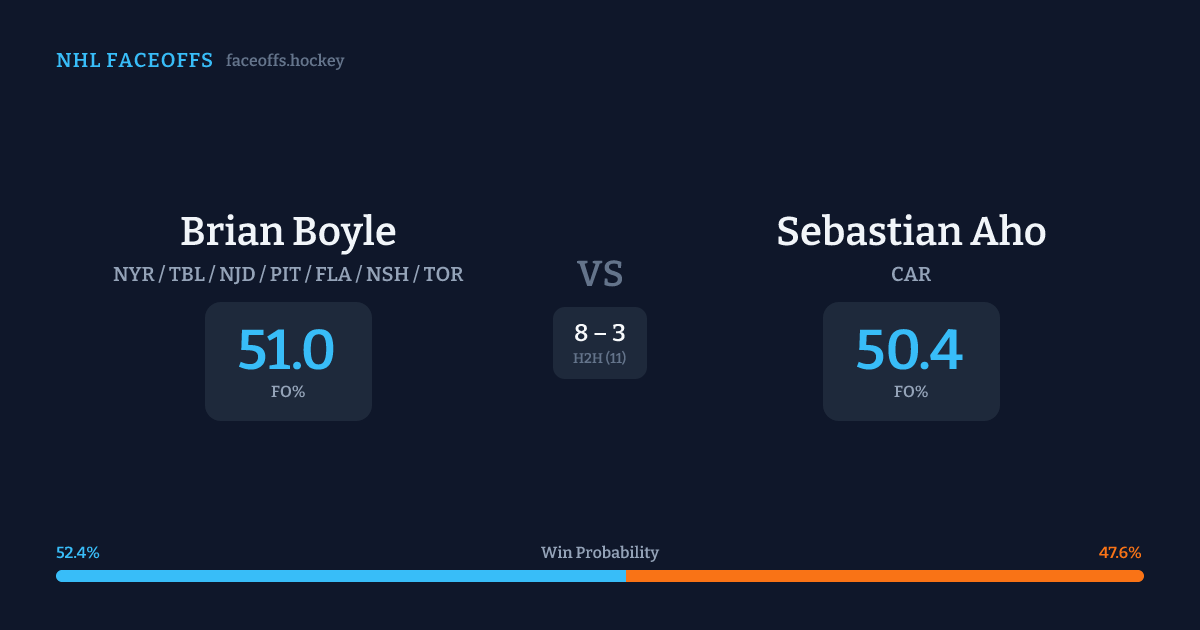This screenshot has width=1200, height=630.
Task: Select the Brian Boyle player name
Action: (x=288, y=232)
